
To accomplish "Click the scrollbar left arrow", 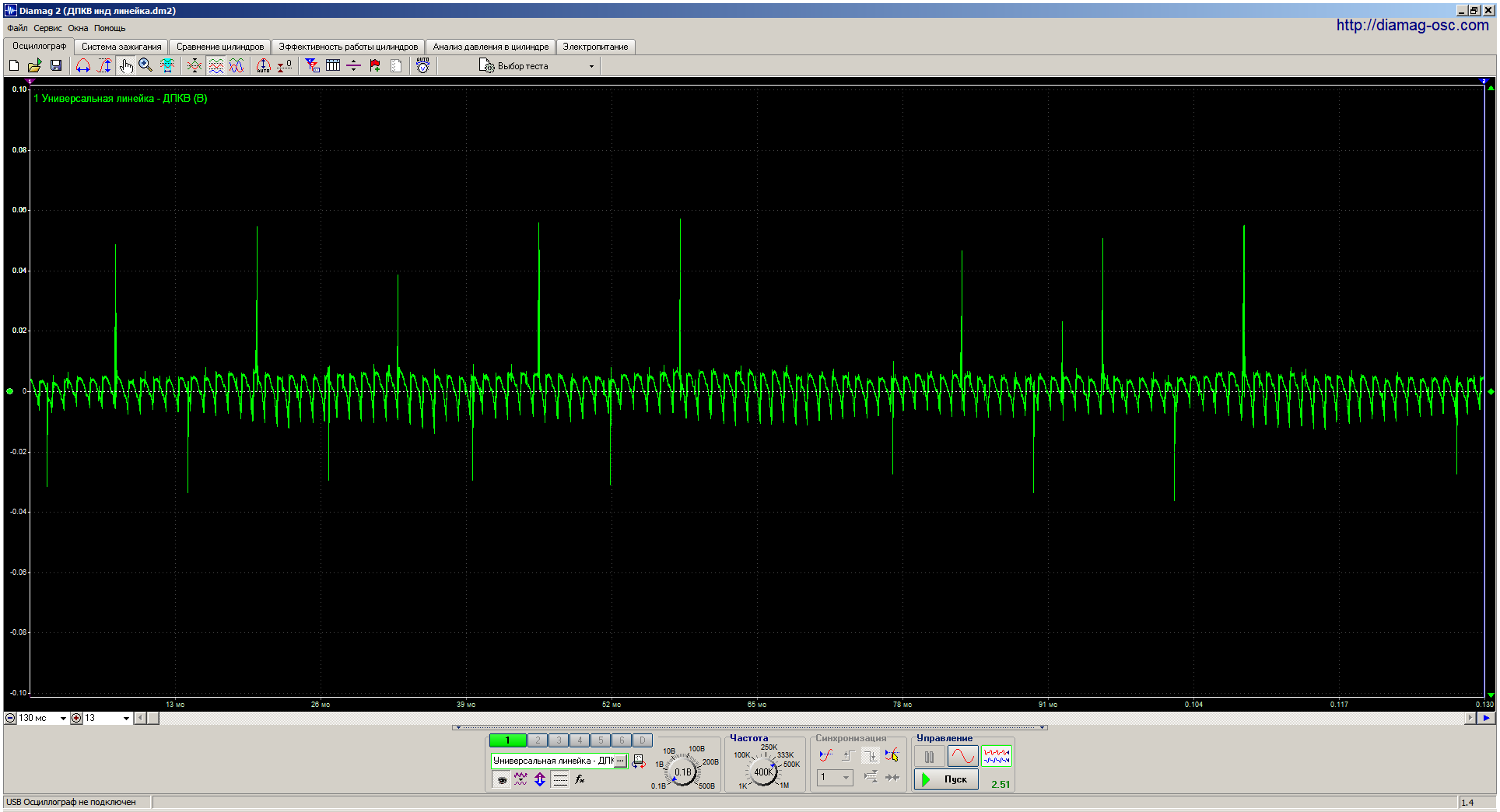I will (140, 718).
